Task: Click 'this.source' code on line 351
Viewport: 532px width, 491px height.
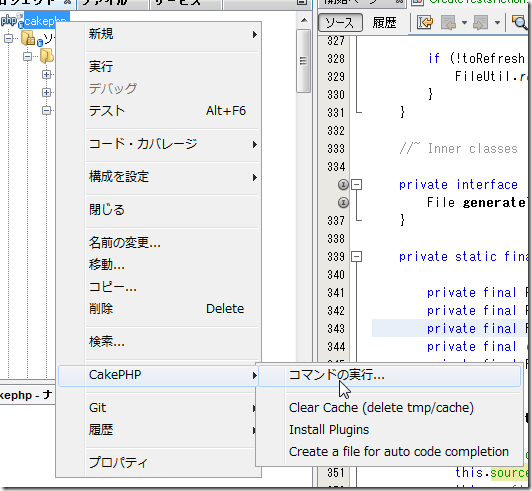Action: pos(492,472)
